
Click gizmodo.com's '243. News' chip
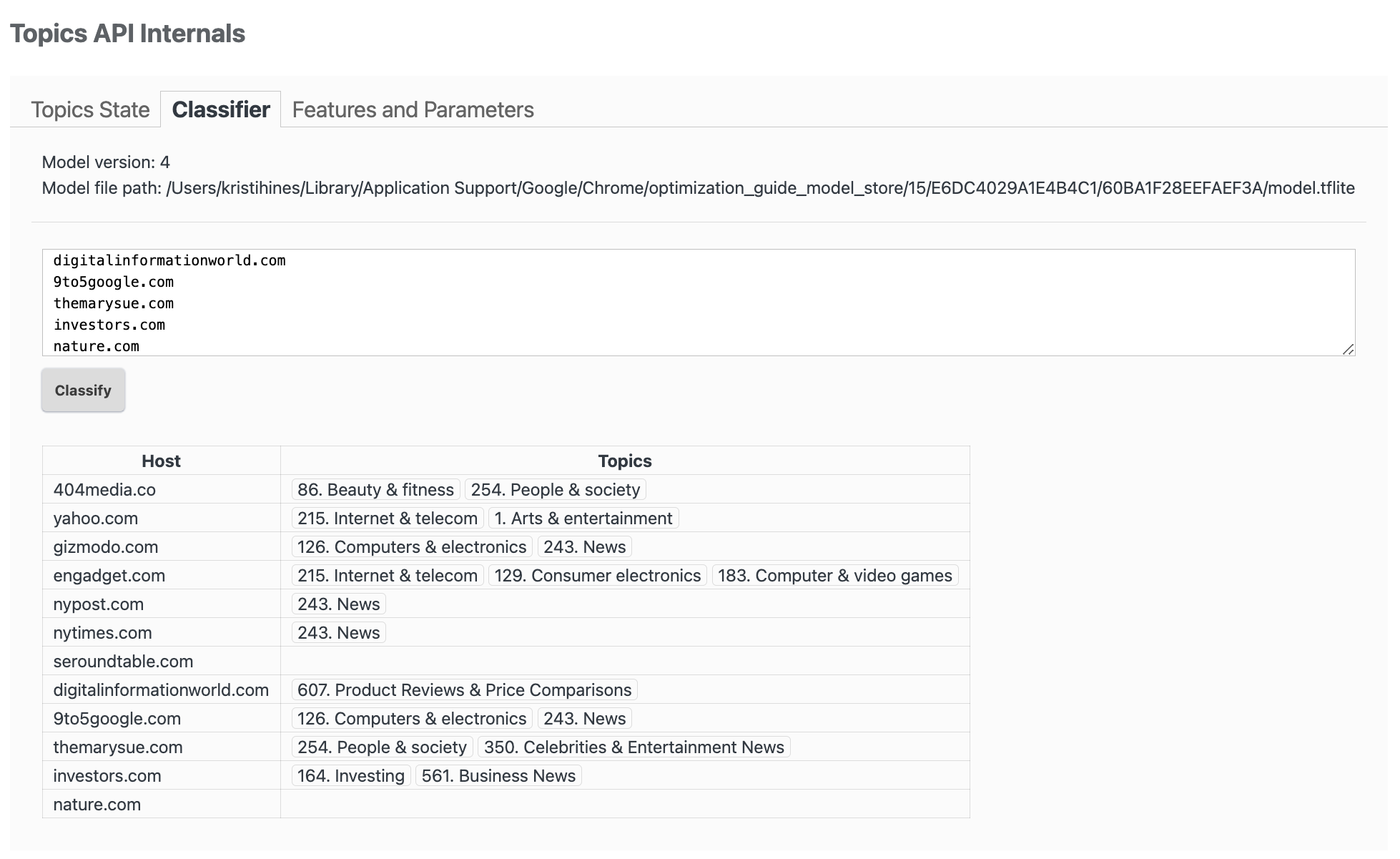pyautogui.click(x=584, y=546)
